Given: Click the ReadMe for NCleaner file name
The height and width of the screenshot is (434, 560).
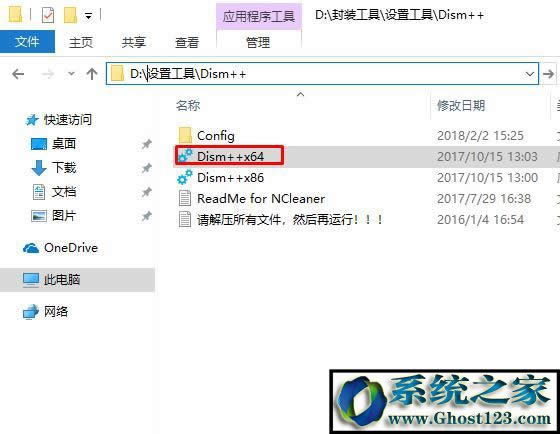Looking at the screenshot, I should (x=261, y=199).
